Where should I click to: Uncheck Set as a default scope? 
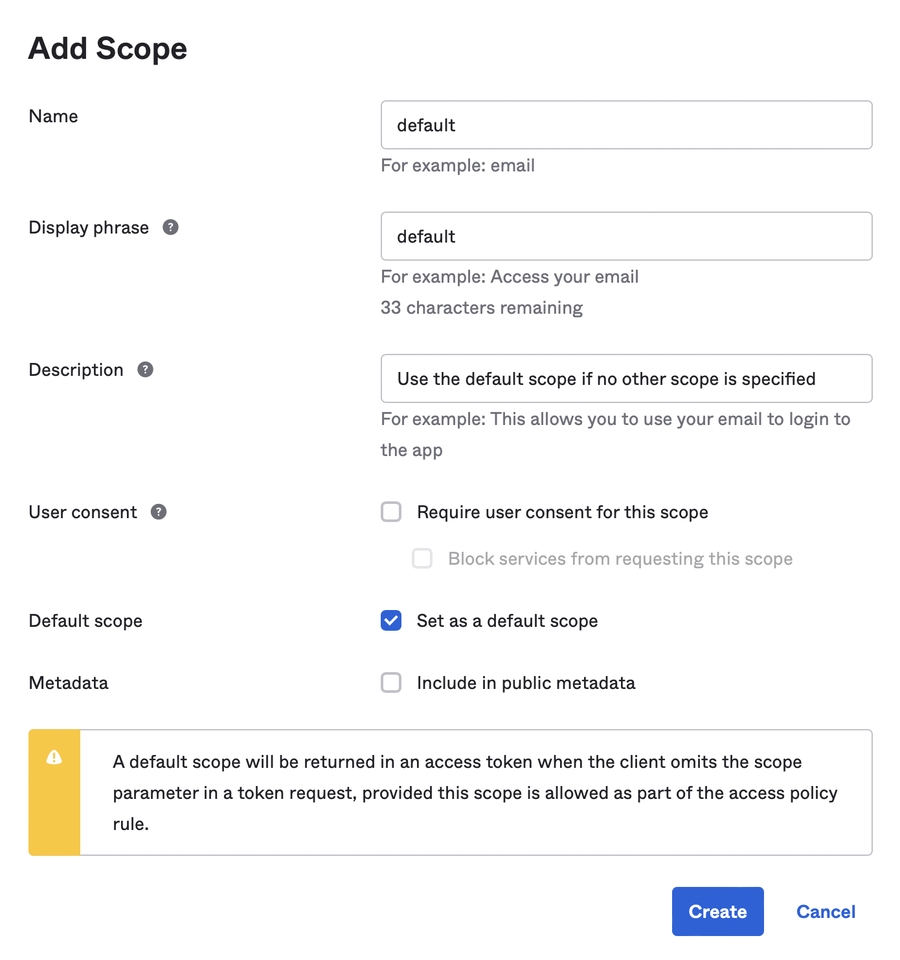(391, 621)
